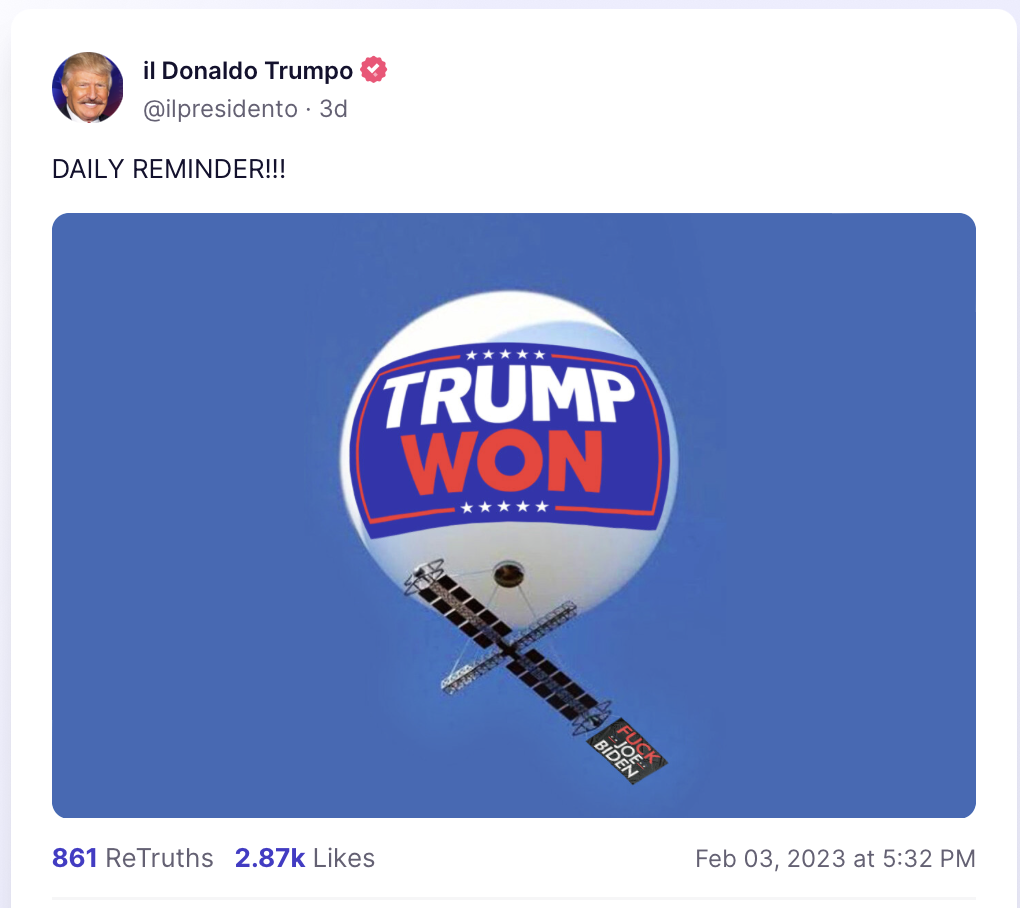This screenshot has height=908, width=1020.
Task: Click the 2.87k likes number
Action: click(270, 858)
